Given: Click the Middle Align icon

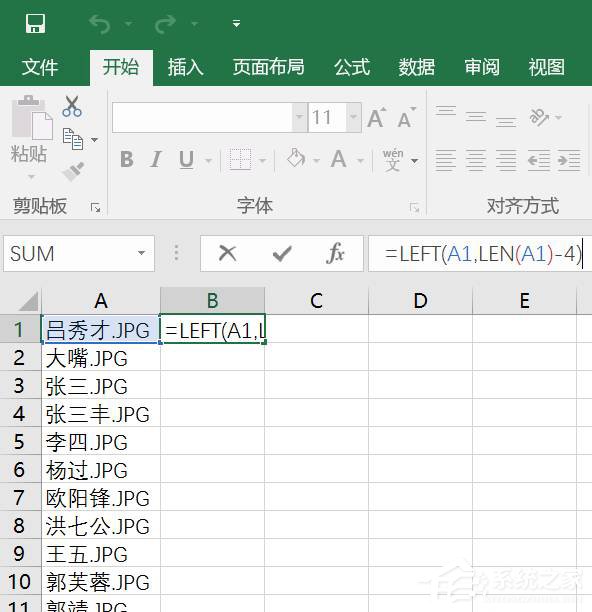Looking at the screenshot, I should 476,117.
